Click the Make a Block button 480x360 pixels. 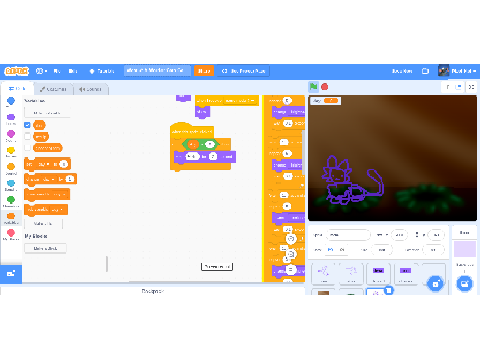(45, 248)
